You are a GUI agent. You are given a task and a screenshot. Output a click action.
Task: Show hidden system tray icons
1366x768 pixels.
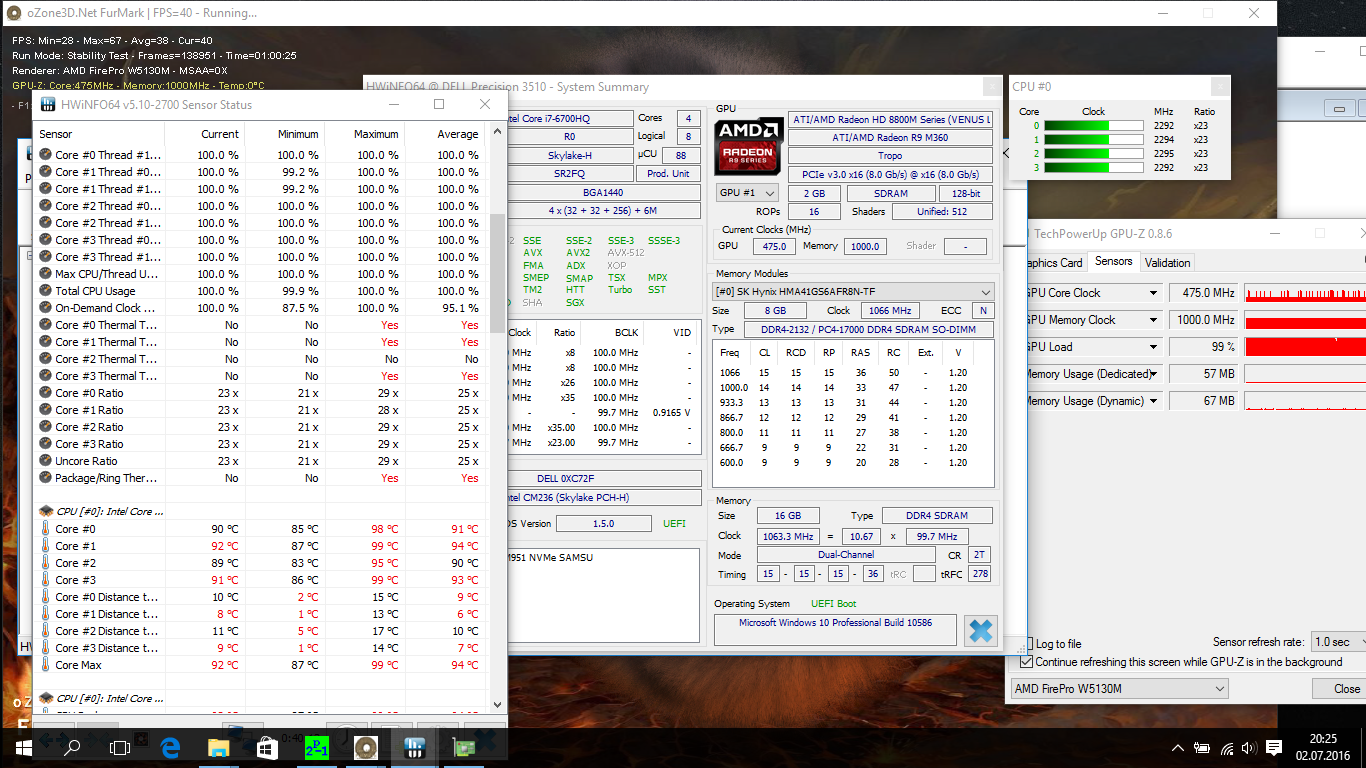pyautogui.click(x=1179, y=748)
